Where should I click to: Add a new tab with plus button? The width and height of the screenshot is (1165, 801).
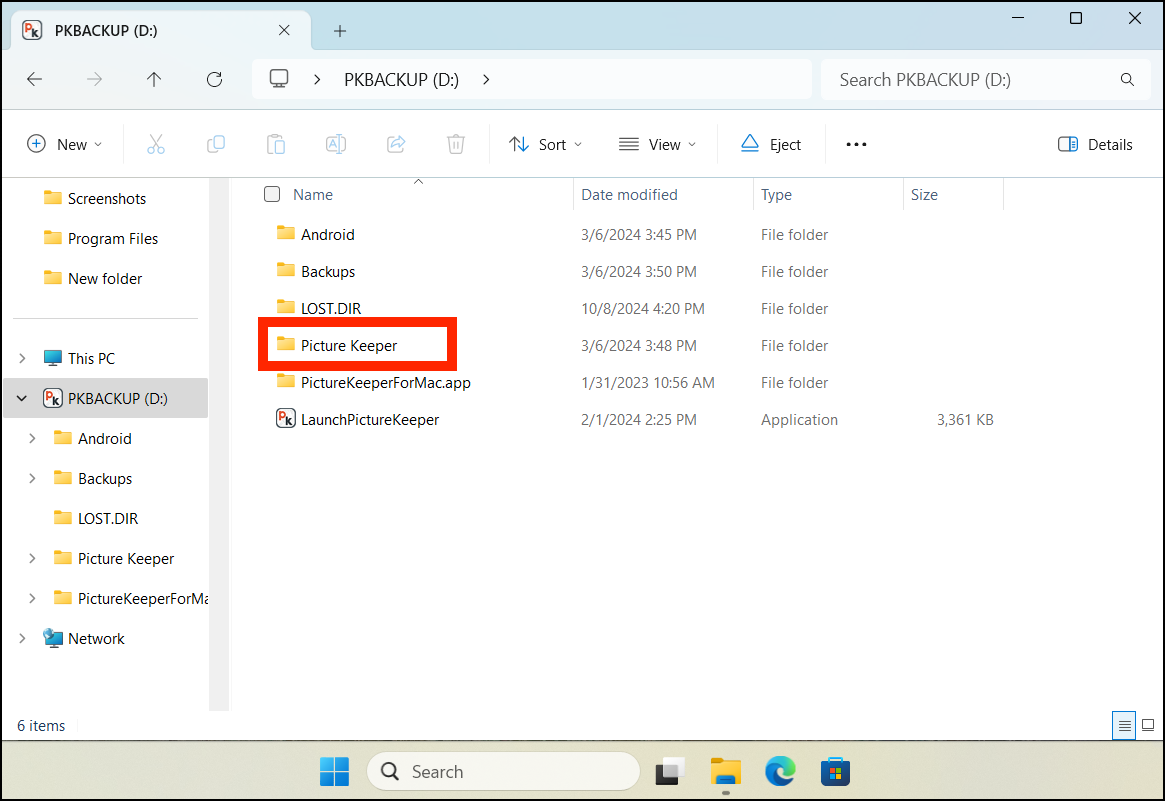[x=340, y=30]
